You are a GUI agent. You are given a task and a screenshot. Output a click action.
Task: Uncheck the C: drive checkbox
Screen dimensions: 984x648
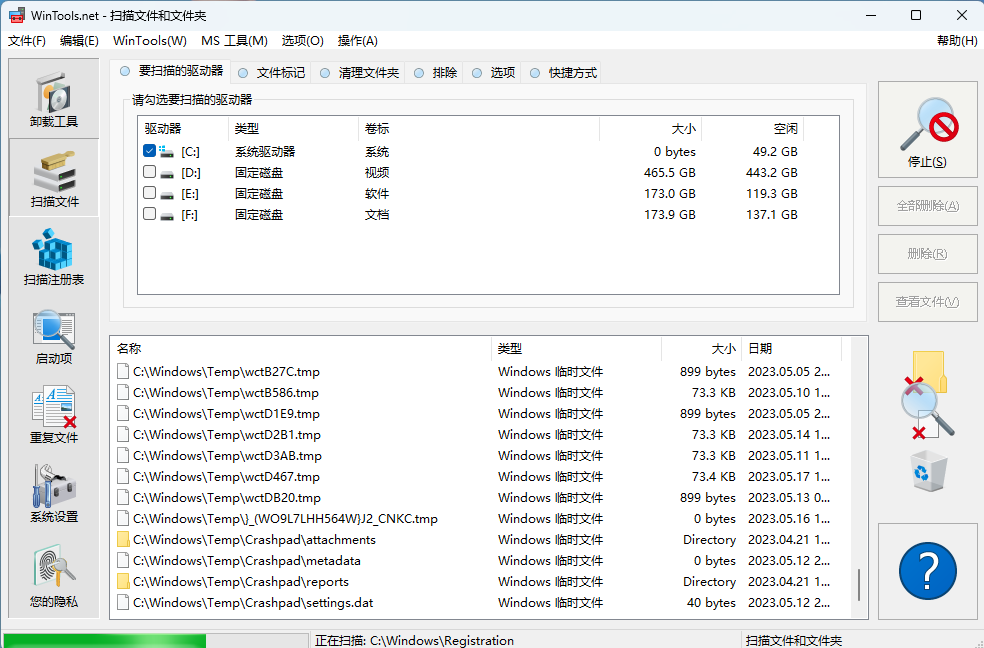149,151
